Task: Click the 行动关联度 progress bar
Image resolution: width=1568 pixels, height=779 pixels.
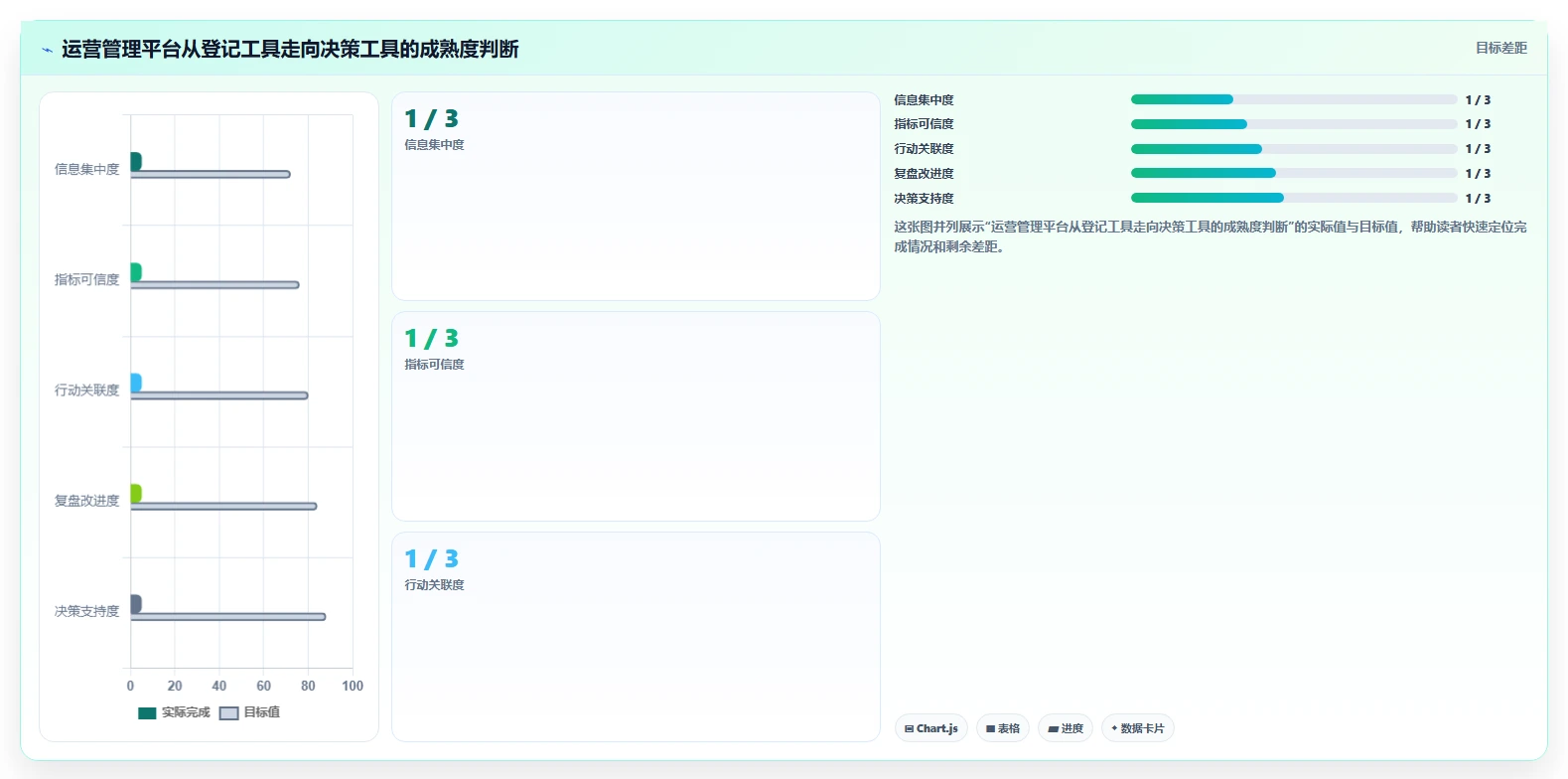Action: (1294, 149)
